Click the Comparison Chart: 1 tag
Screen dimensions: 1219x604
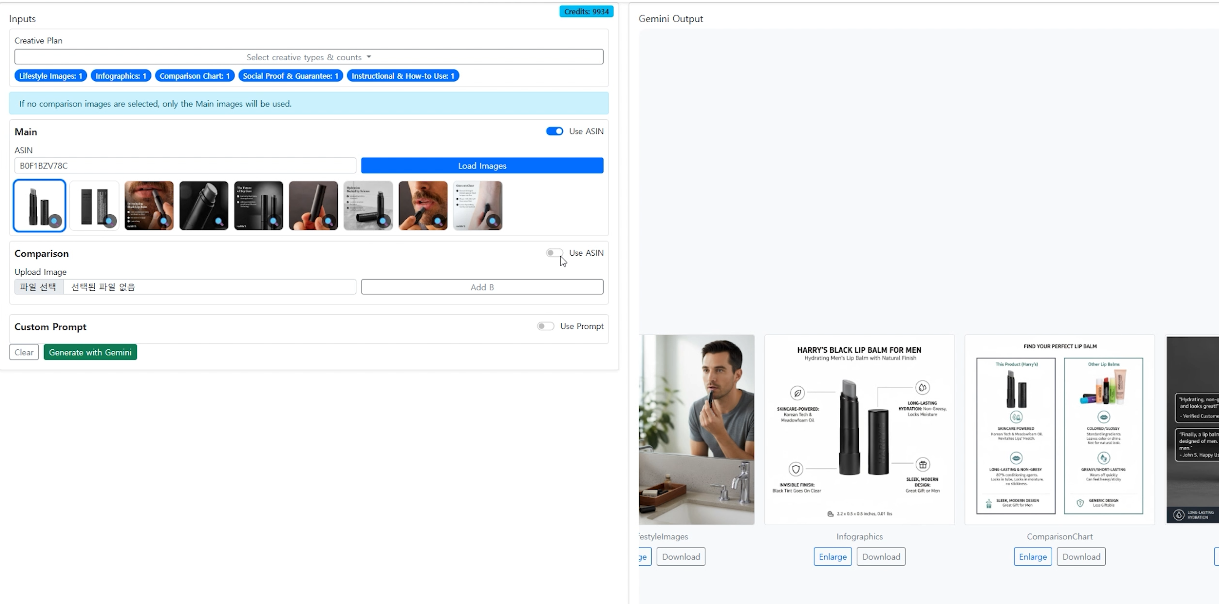(194, 76)
